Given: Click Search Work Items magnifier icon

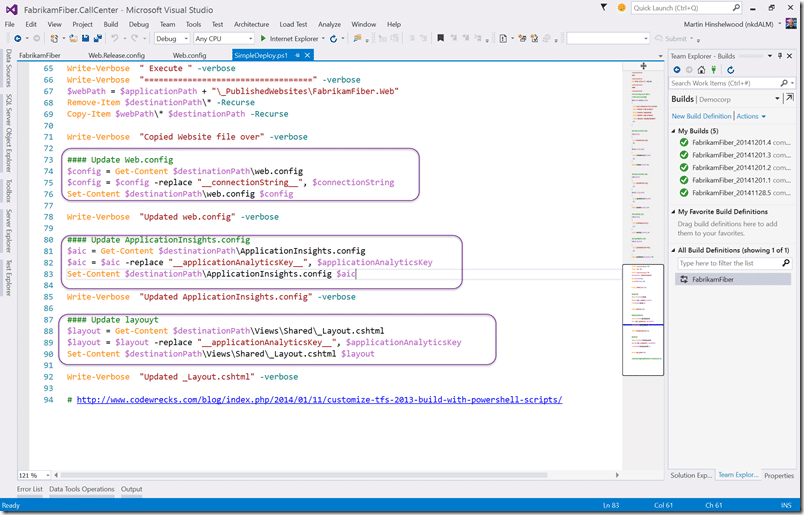Looking at the screenshot, I should 783,83.
